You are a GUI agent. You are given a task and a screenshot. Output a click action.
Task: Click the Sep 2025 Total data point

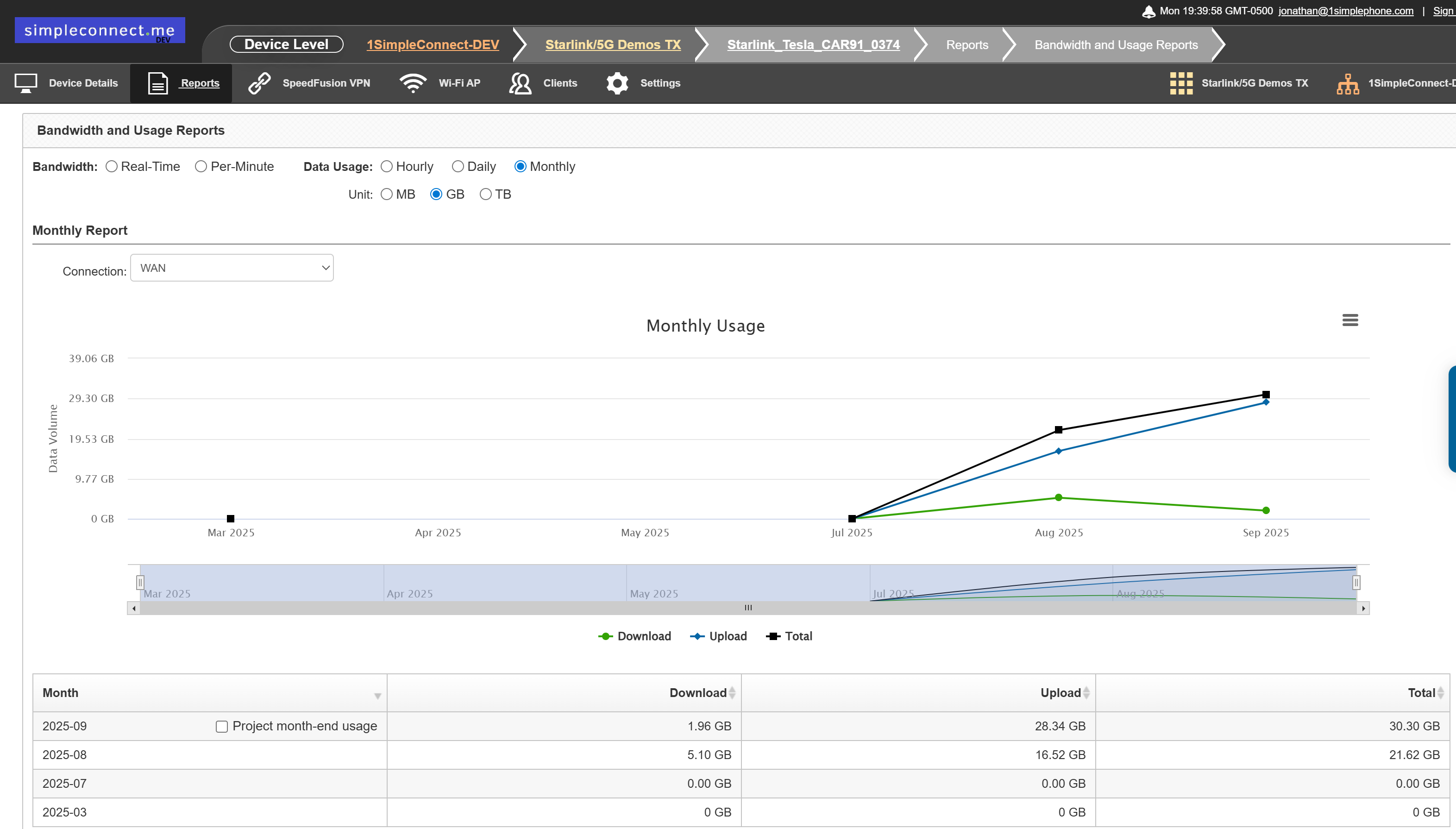pos(1265,395)
